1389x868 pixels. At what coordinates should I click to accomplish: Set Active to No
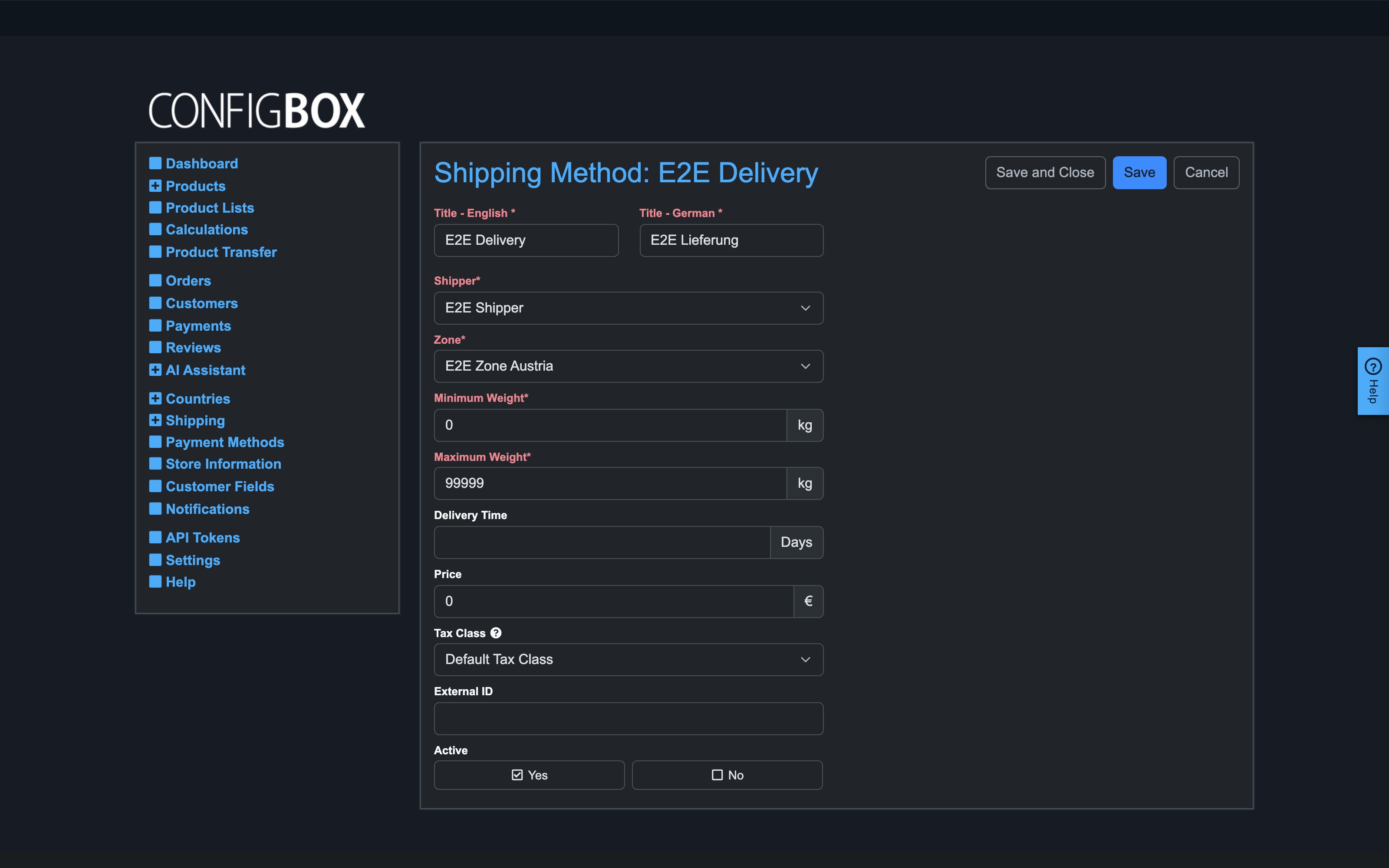tap(727, 775)
